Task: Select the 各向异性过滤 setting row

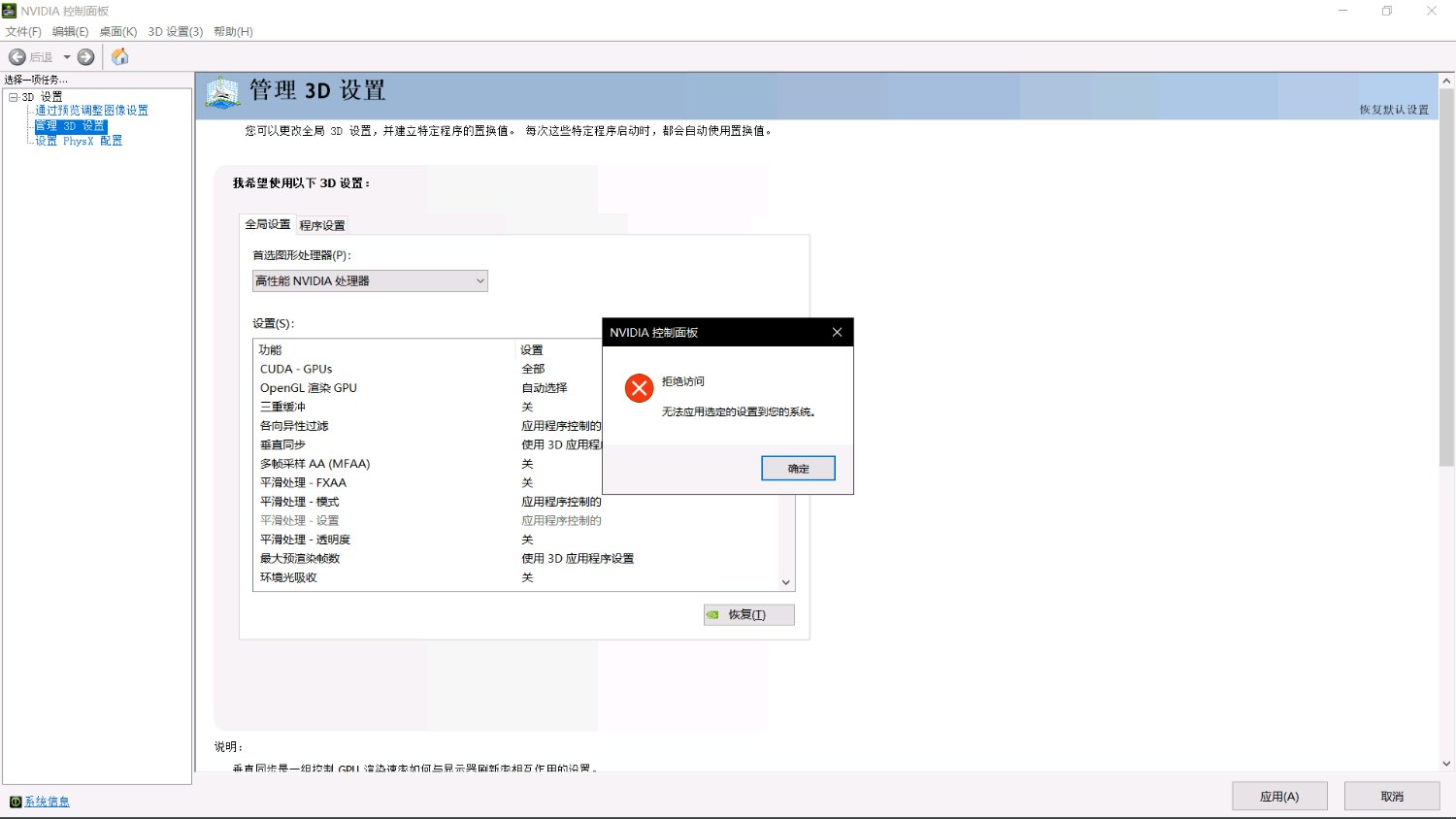Action: 515,426
